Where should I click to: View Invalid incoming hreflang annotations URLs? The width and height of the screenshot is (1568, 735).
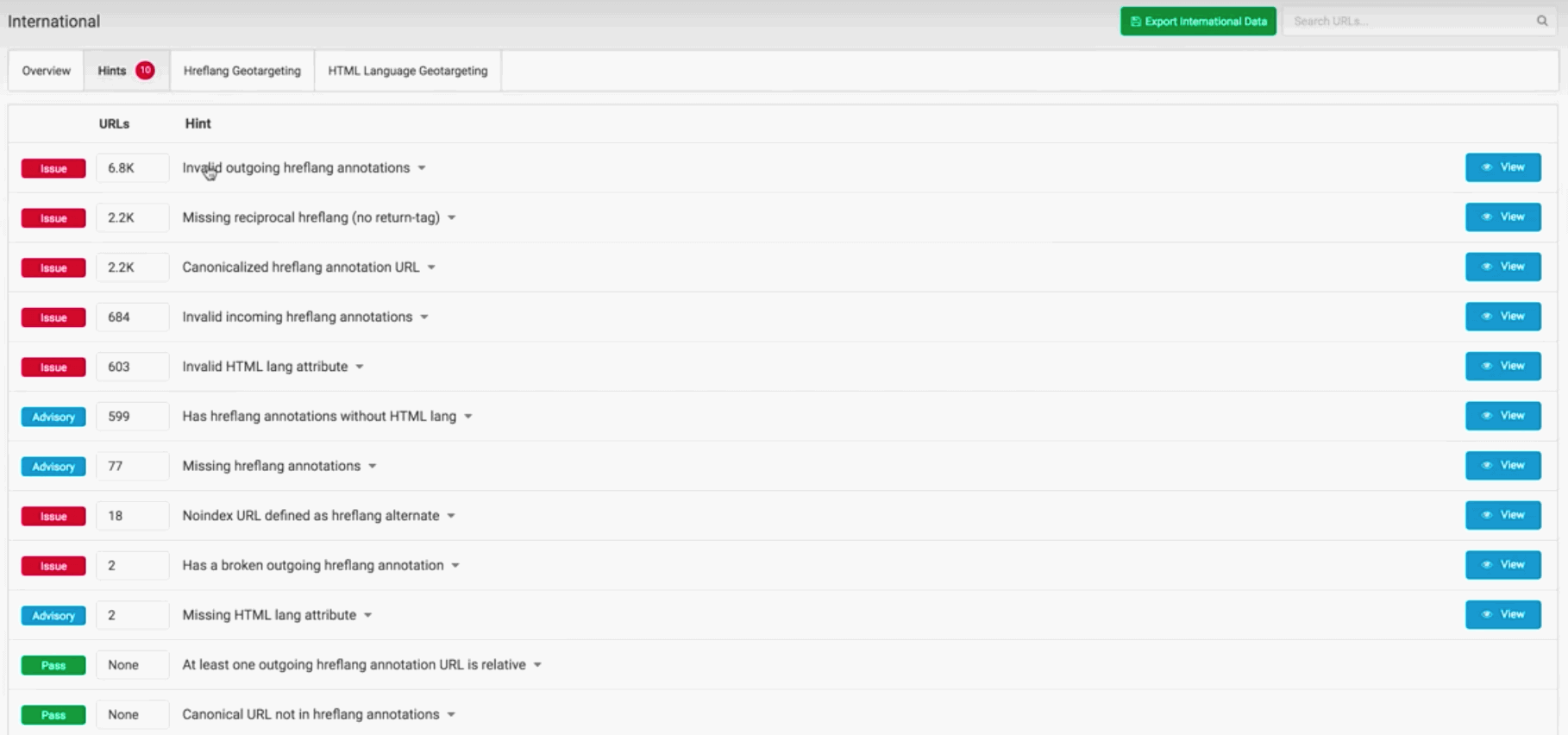tap(1502, 317)
